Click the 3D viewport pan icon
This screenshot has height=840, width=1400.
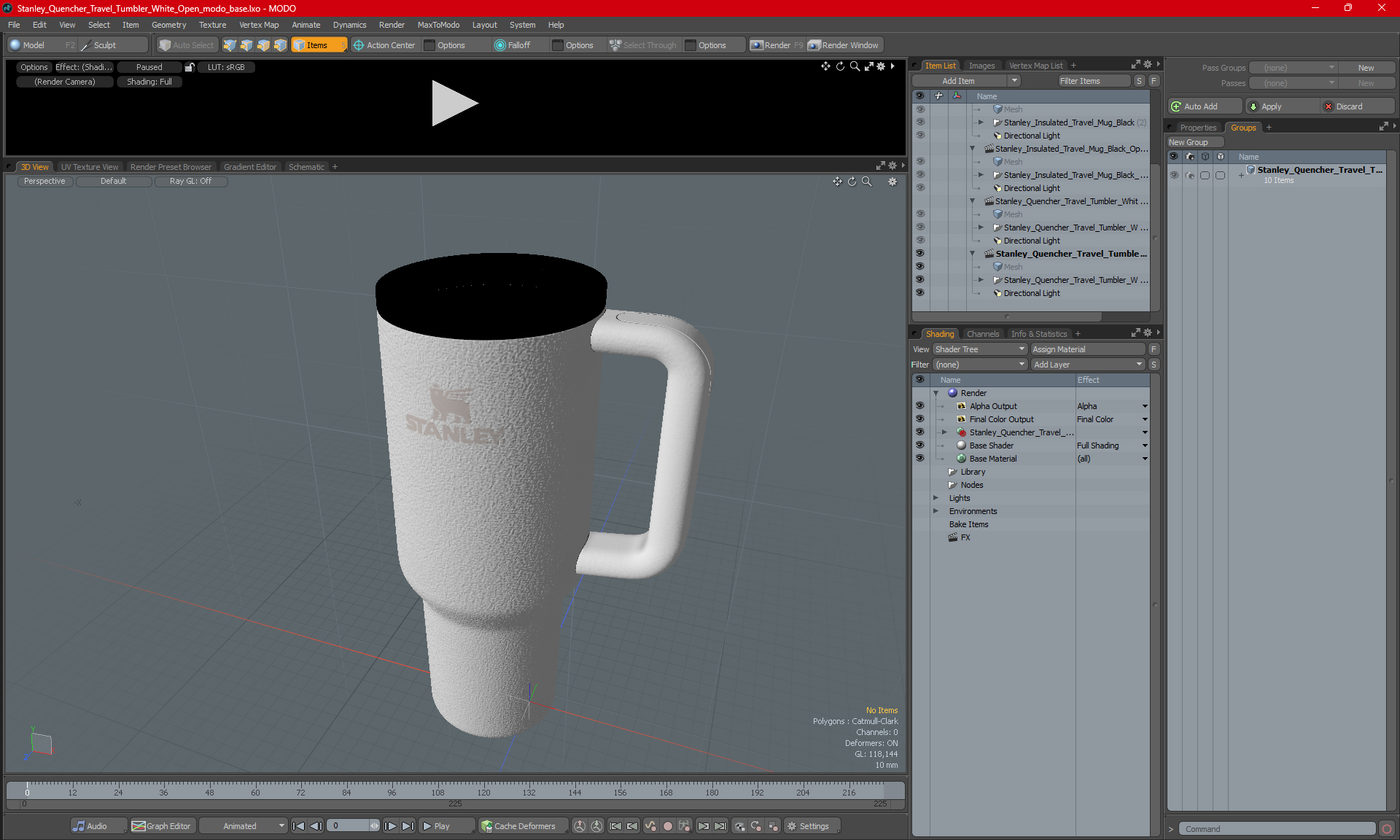coord(837,182)
